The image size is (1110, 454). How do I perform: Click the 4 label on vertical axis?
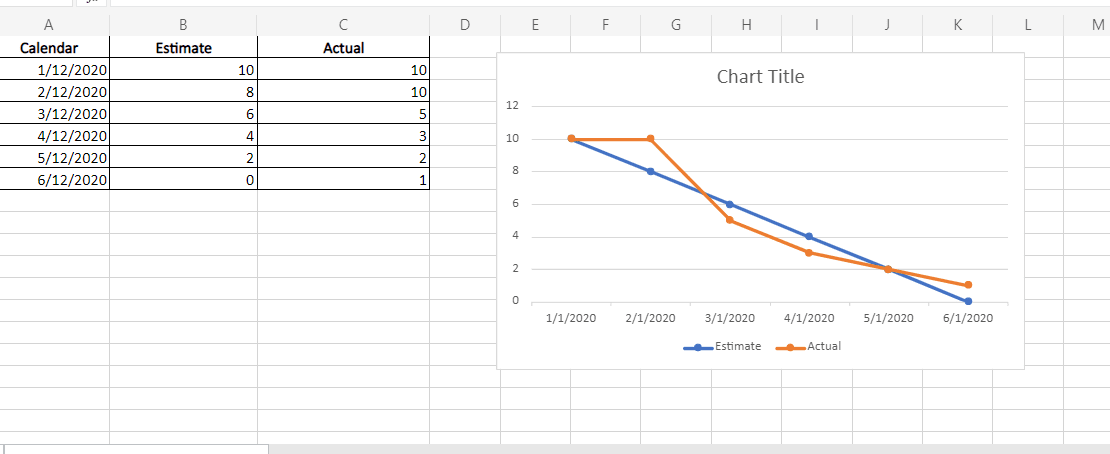(516, 236)
